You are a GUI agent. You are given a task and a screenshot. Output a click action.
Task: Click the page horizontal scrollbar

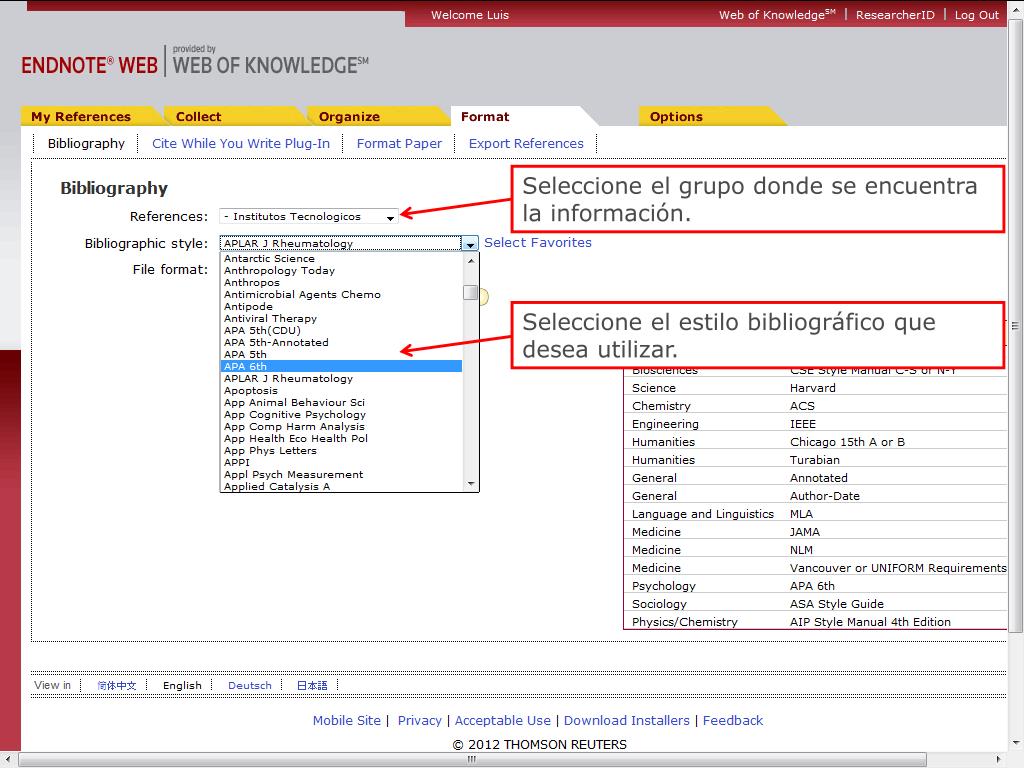coord(472,760)
